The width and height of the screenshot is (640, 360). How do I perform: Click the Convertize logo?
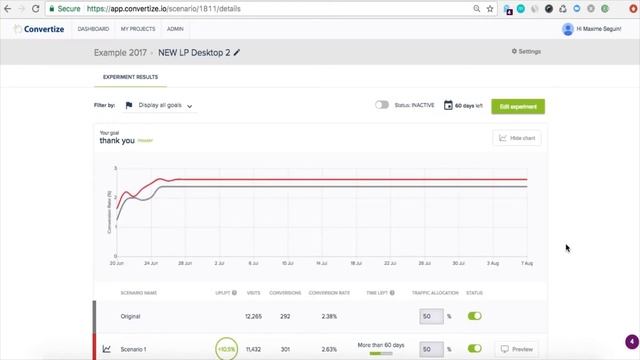click(39, 29)
